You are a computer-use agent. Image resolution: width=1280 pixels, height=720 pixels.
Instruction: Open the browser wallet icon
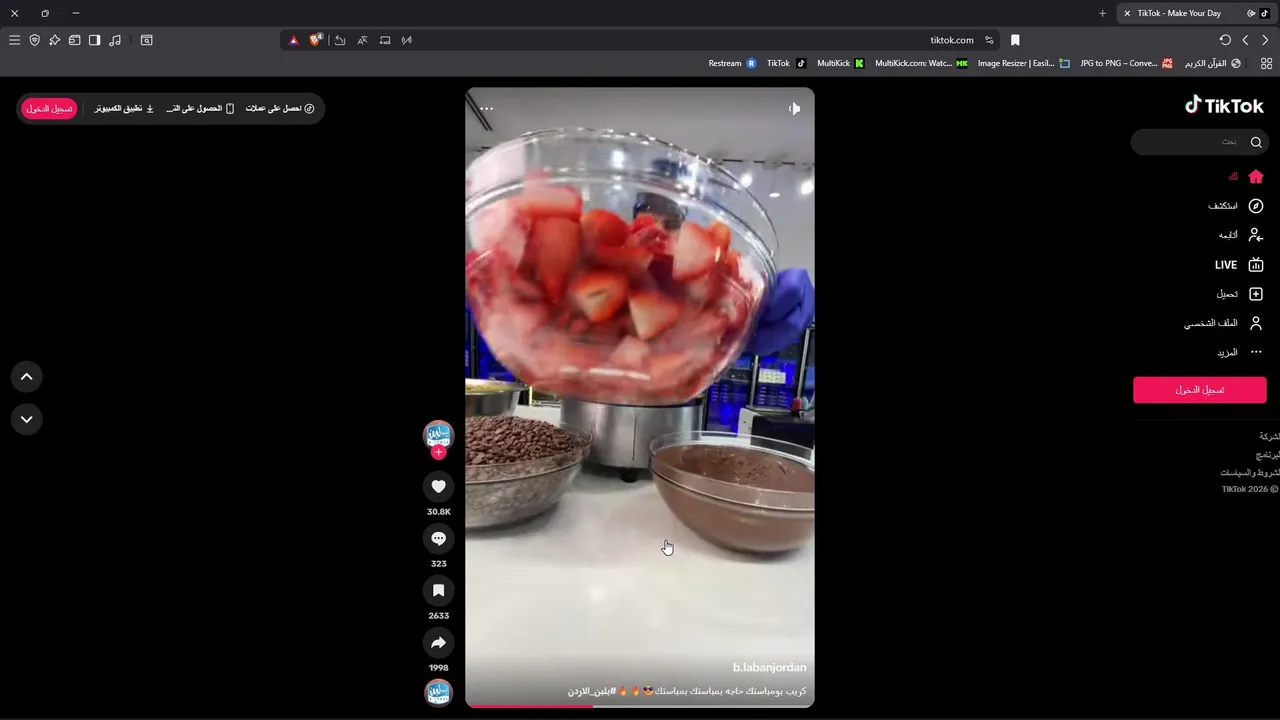tap(74, 40)
